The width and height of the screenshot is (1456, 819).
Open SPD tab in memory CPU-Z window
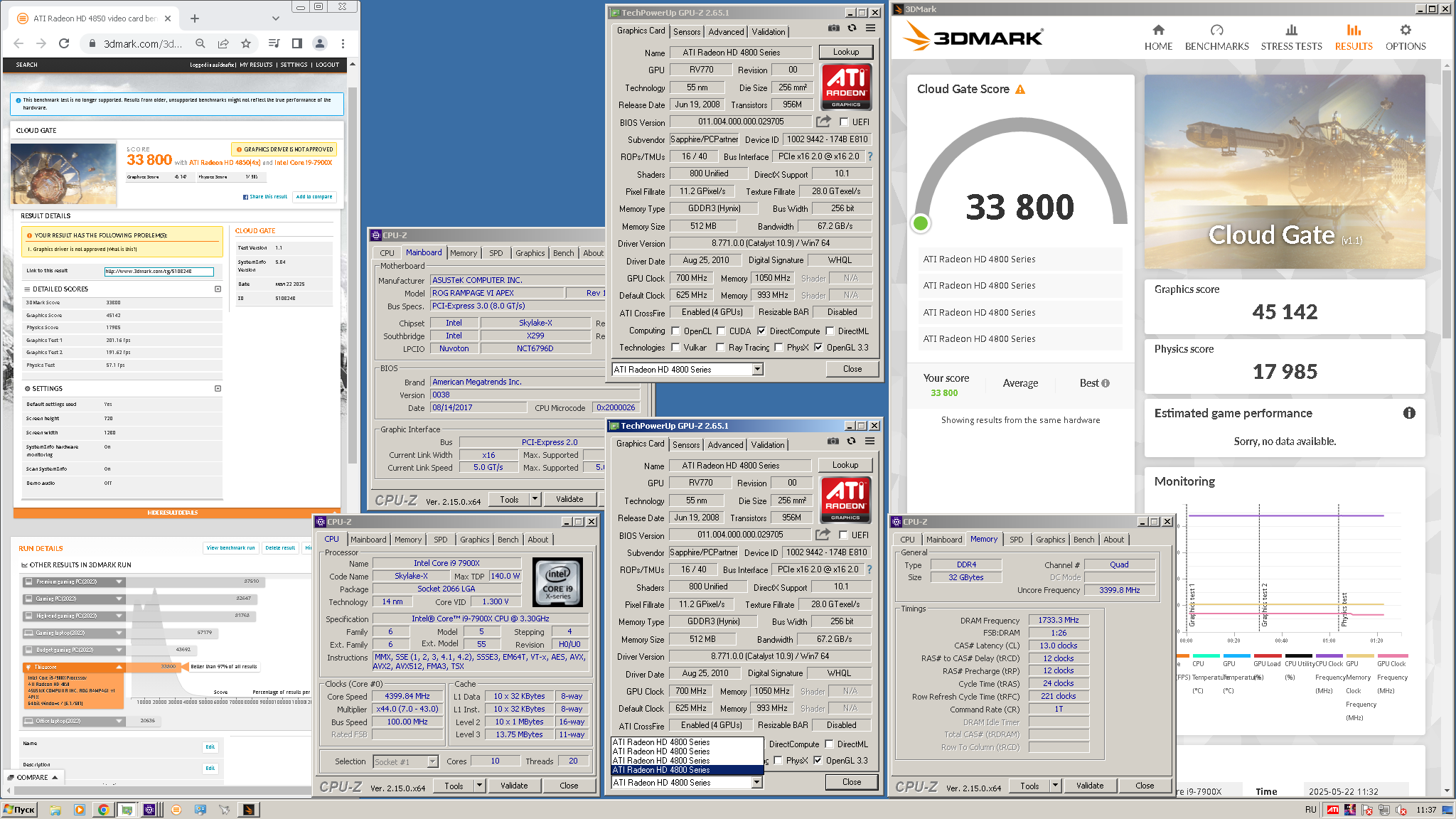click(1016, 540)
